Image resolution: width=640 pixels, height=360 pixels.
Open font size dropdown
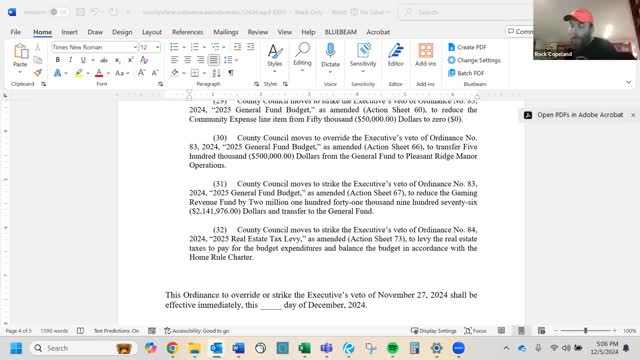(157, 47)
